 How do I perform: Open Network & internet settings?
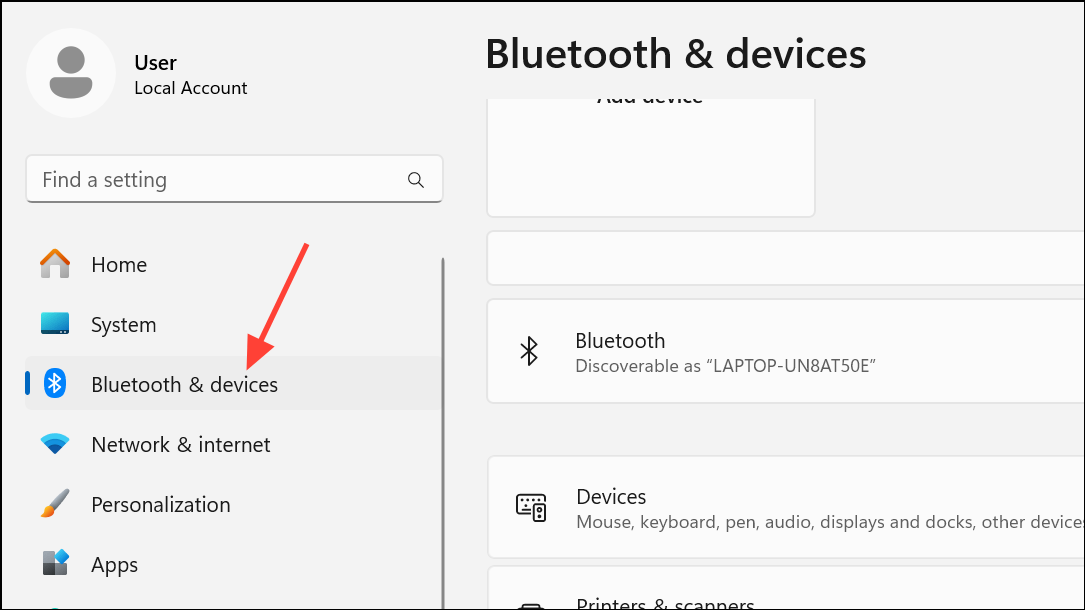[x=180, y=444]
